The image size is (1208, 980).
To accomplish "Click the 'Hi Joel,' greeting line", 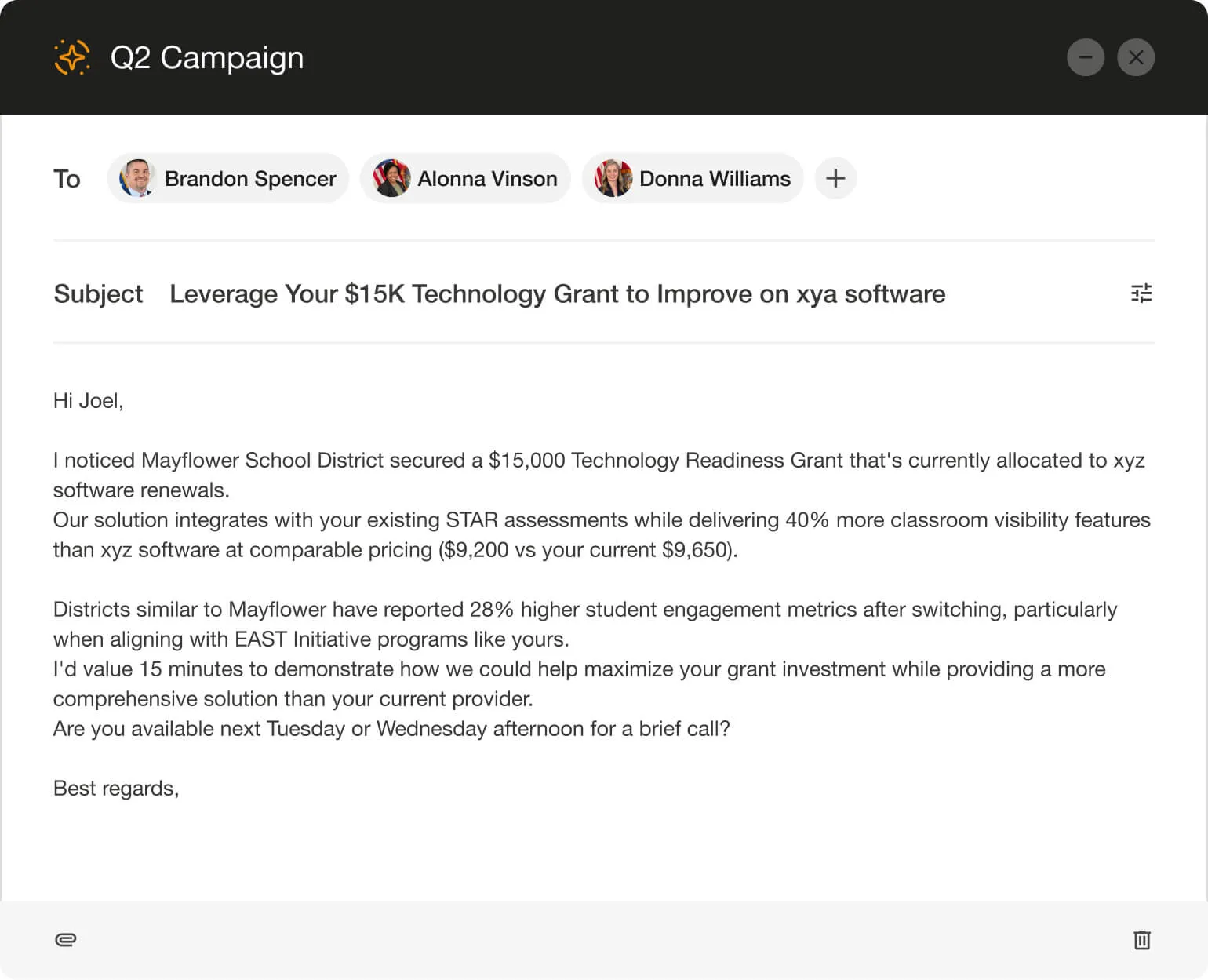I will [89, 401].
